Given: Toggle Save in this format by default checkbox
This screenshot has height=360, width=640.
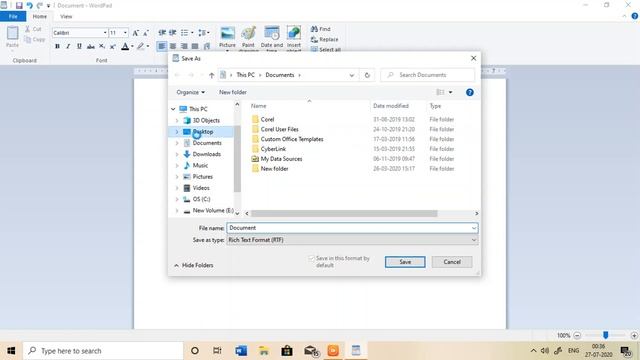Looking at the screenshot, I should 311,258.
